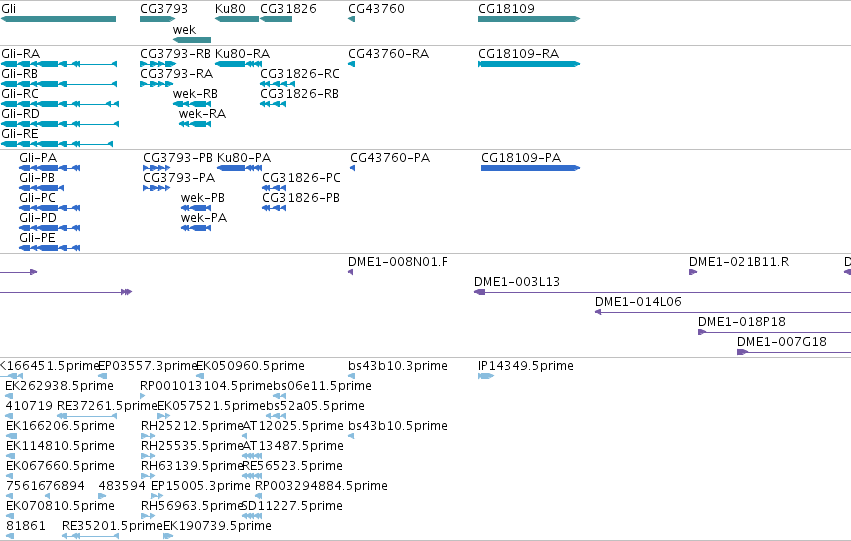This screenshot has height=541, width=851.
Task: Select the AT13487.5prime EST feature
Action: coord(252,456)
